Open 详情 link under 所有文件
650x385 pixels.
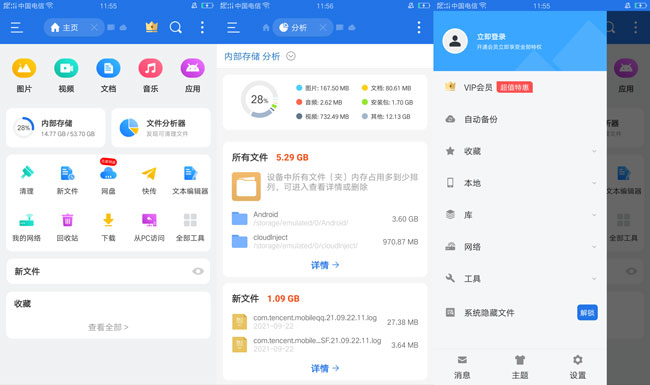pyautogui.click(x=325, y=265)
